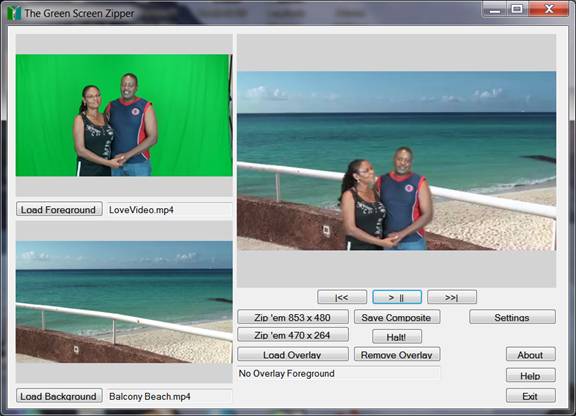Open Help
Image resolution: width=576 pixels, height=416 pixels.
click(530, 375)
